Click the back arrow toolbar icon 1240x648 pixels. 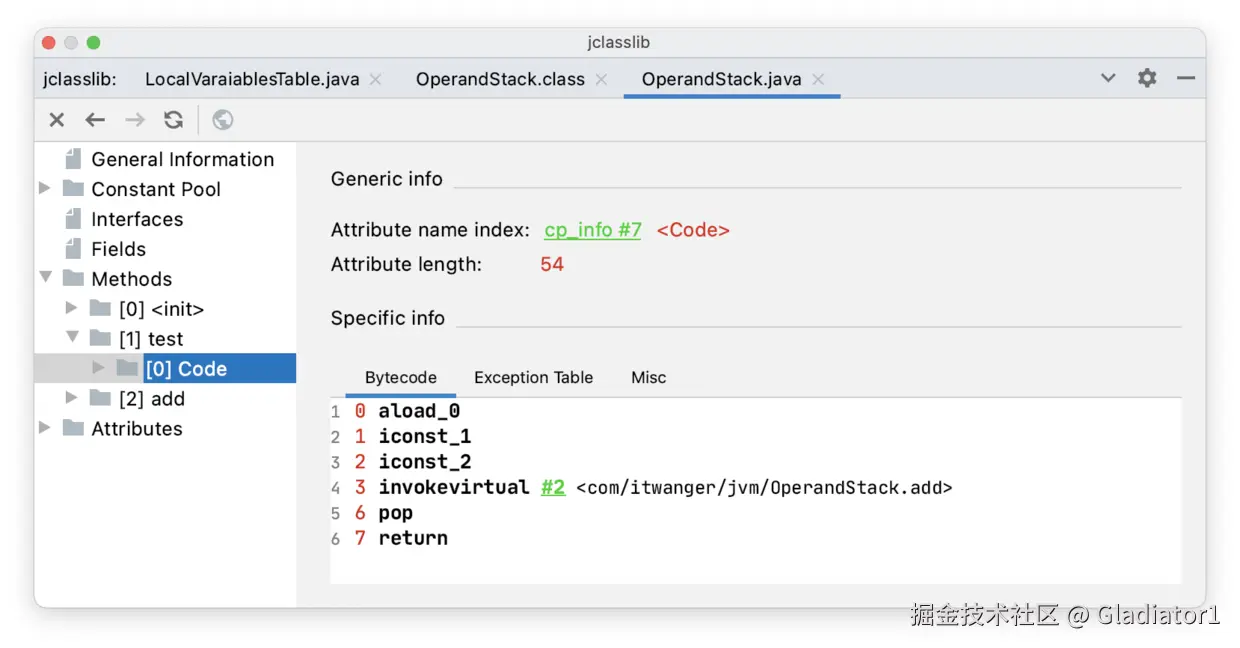(x=95, y=120)
